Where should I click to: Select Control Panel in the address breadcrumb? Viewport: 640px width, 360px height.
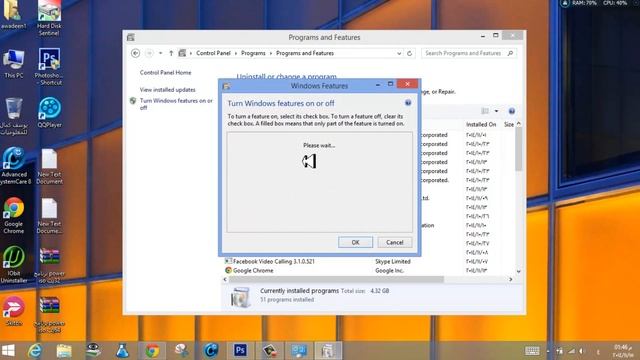pyautogui.click(x=213, y=53)
